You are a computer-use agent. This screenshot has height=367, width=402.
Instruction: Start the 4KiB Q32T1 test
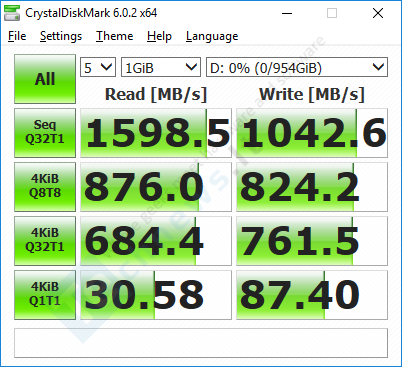pyautogui.click(x=45, y=241)
